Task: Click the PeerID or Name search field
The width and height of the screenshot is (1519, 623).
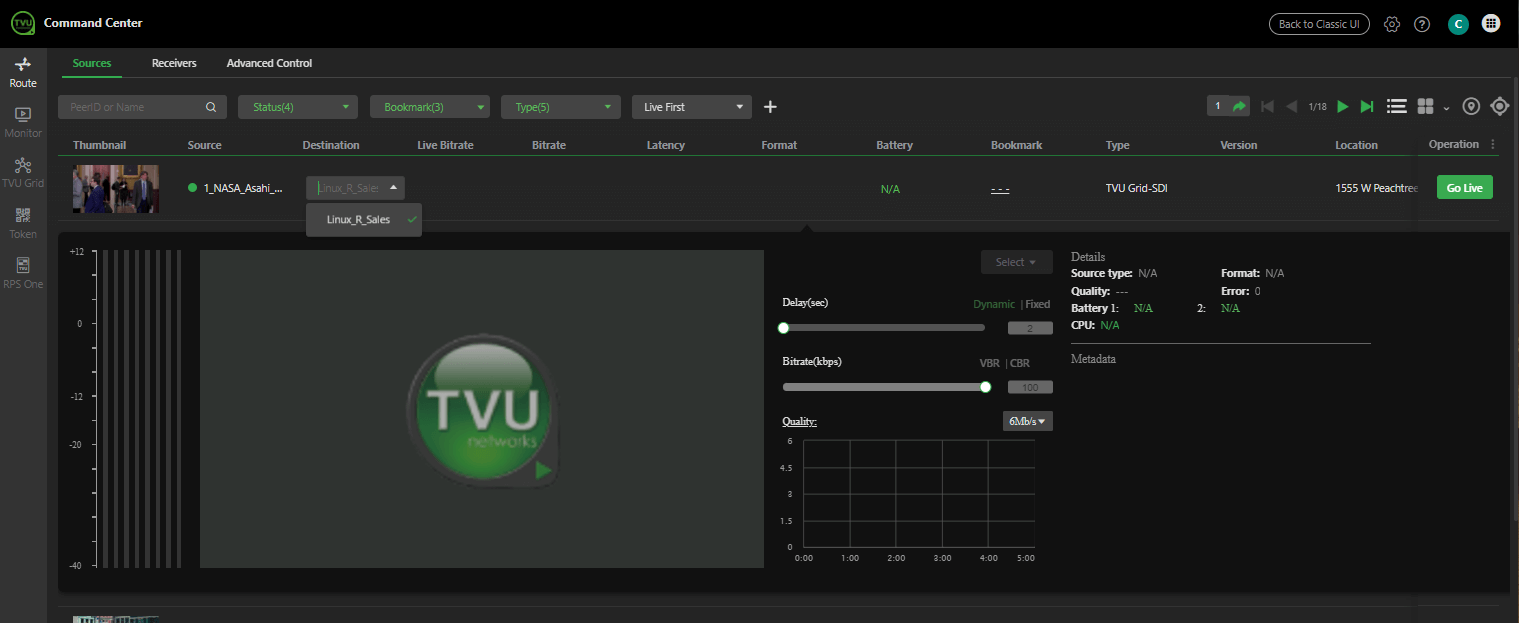Action: tap(142, 107)
